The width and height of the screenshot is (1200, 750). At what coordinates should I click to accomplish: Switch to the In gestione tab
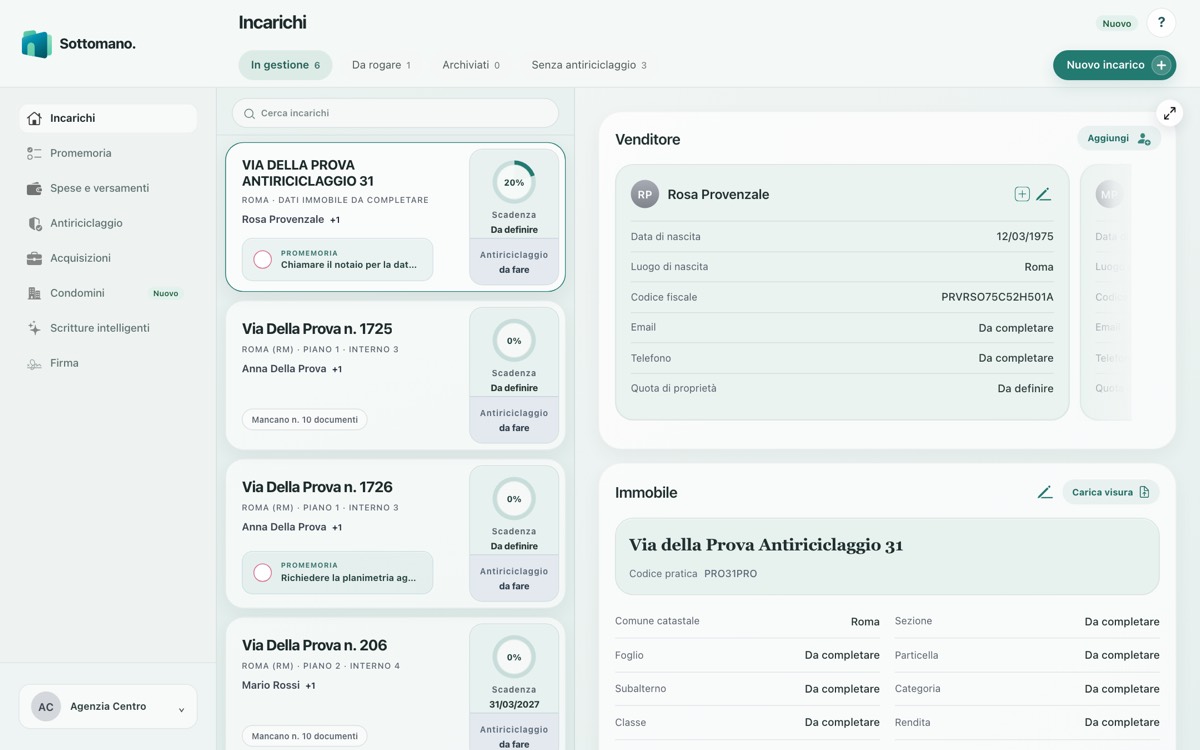click(285, 65)
